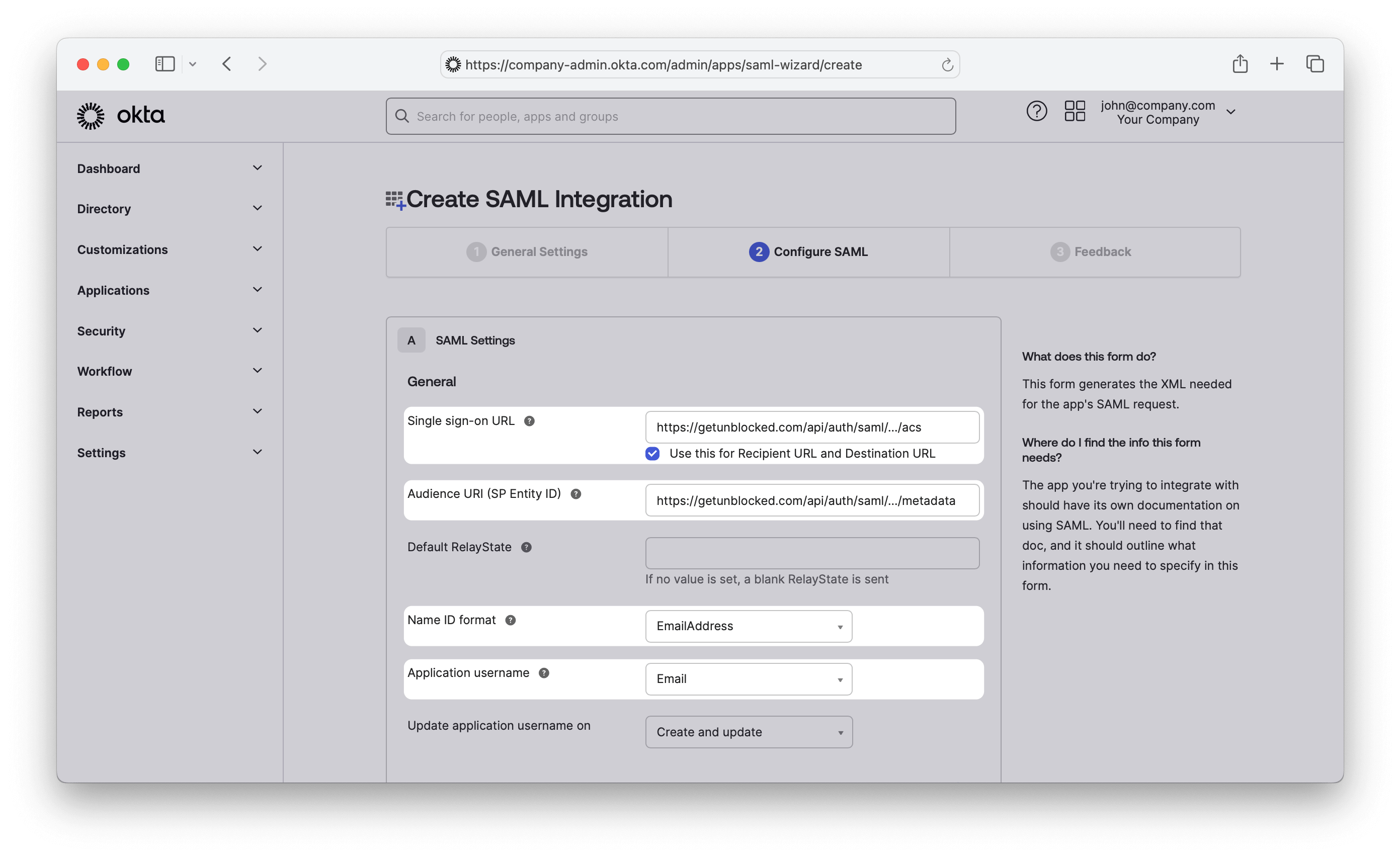Screen dimensions: 1400x857
Task: Click the Default RelayState input field
Action: pyautogui.click(x=812, y=553)
